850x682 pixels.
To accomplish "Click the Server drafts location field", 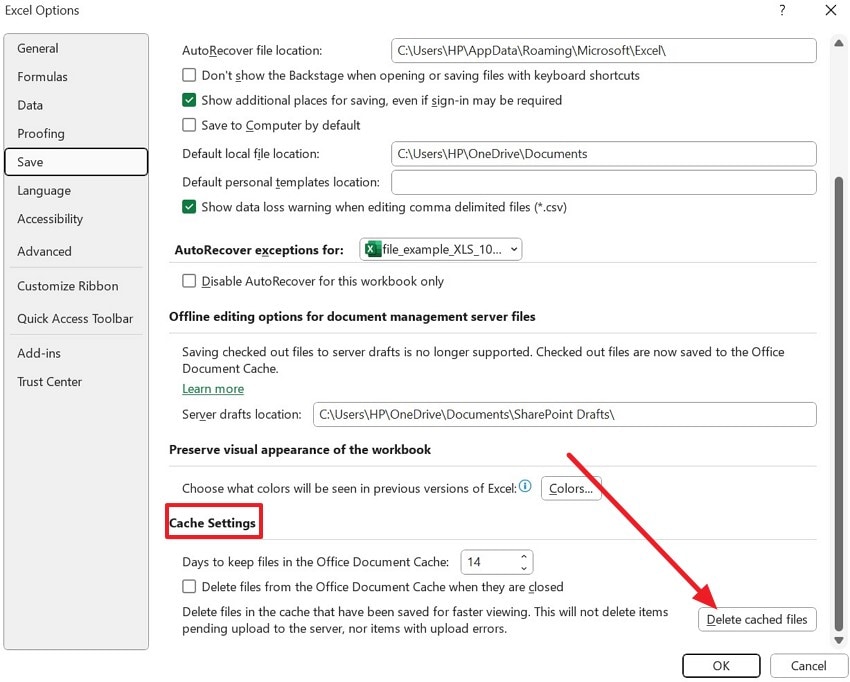I will 564,414.
